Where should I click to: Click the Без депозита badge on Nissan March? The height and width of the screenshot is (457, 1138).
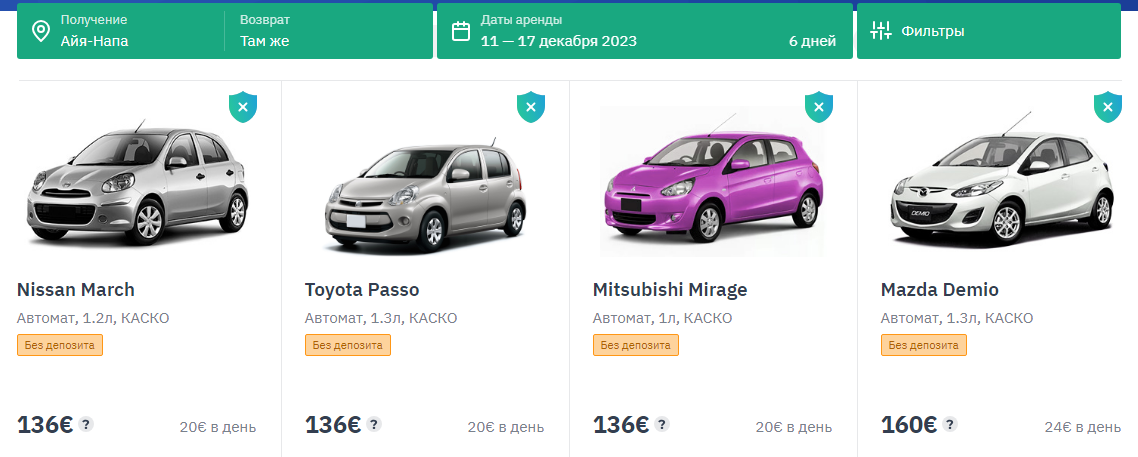(x=60, y=345)
